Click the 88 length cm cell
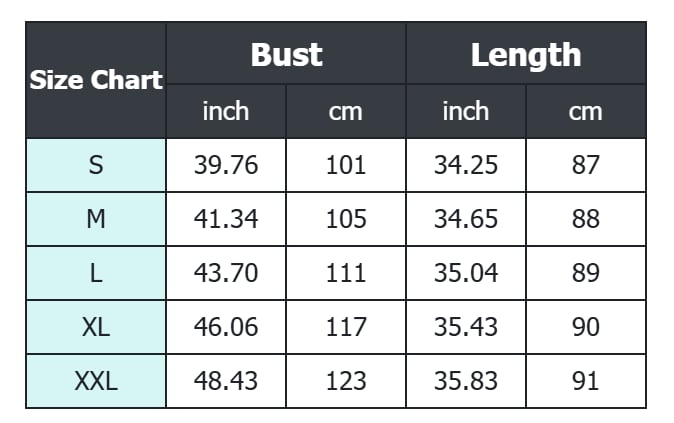Viewport: 674px width, 423px height. click(586, 219)
